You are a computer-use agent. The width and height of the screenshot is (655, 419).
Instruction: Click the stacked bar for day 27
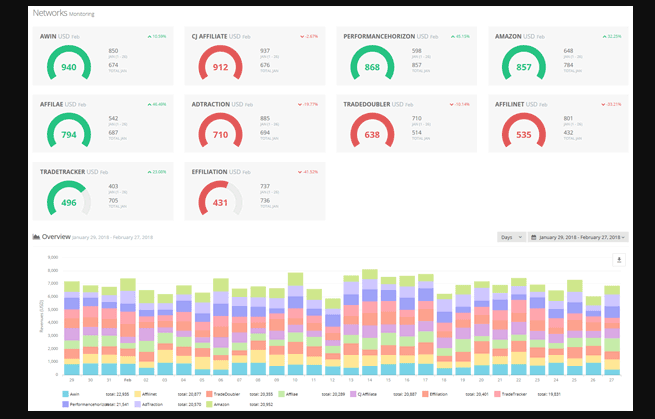click(x=612, y=330)
